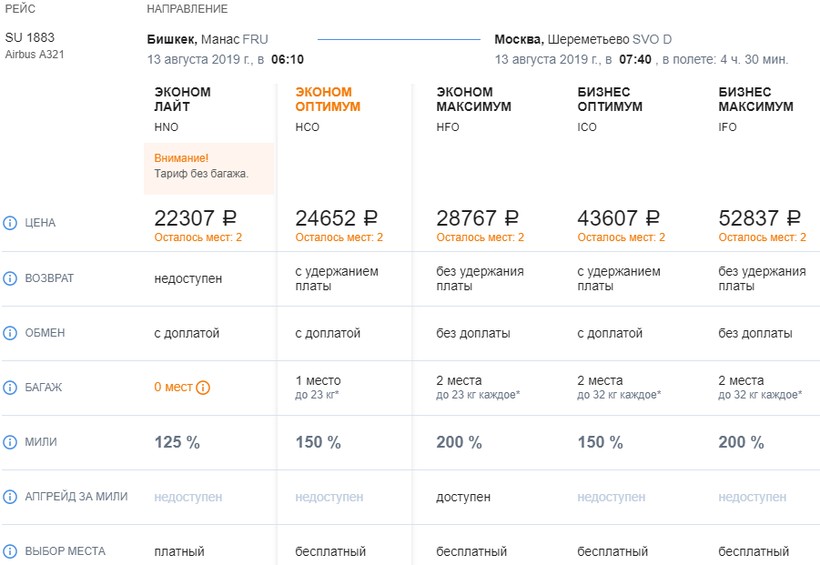The width and height of the screenshot is (820, 565).
Task: Select the 28767 ₽ fare price
Action: [x=477, y=218]
